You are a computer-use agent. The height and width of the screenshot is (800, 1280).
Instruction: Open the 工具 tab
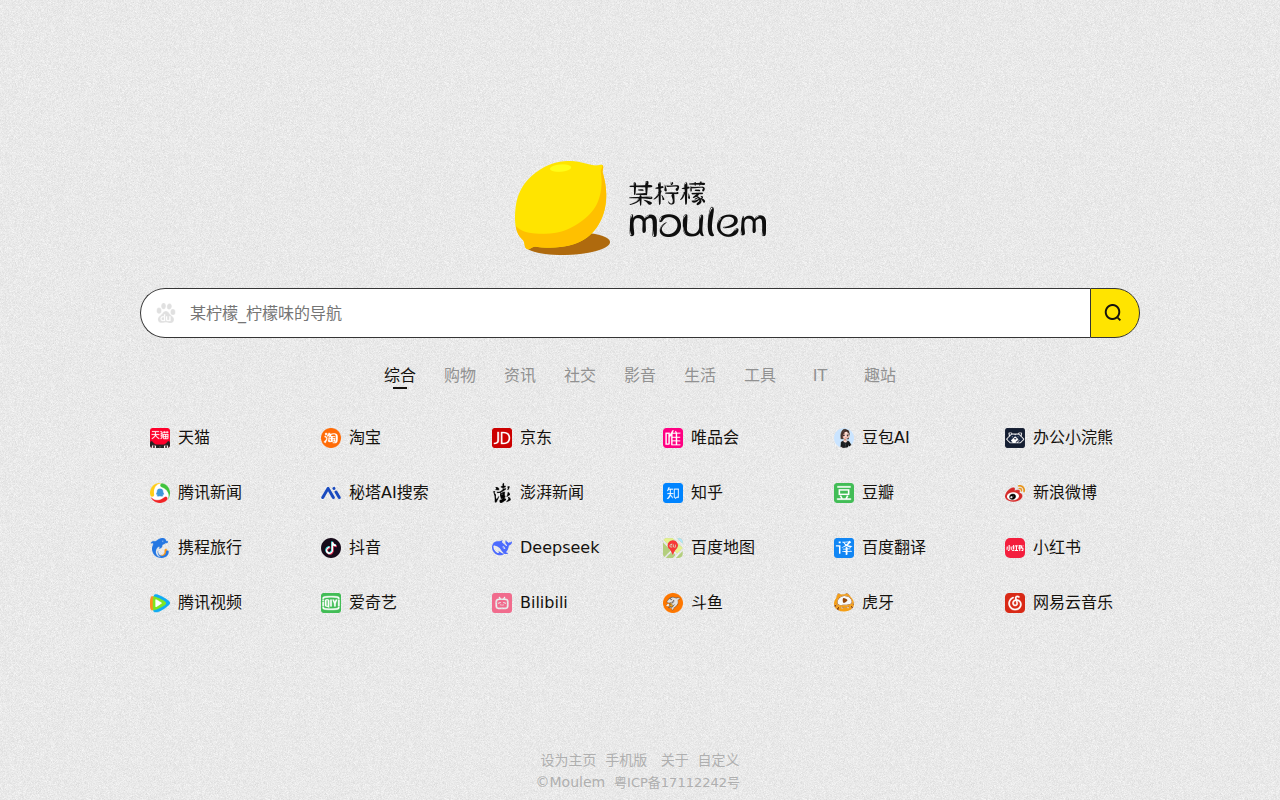point(760,376)
